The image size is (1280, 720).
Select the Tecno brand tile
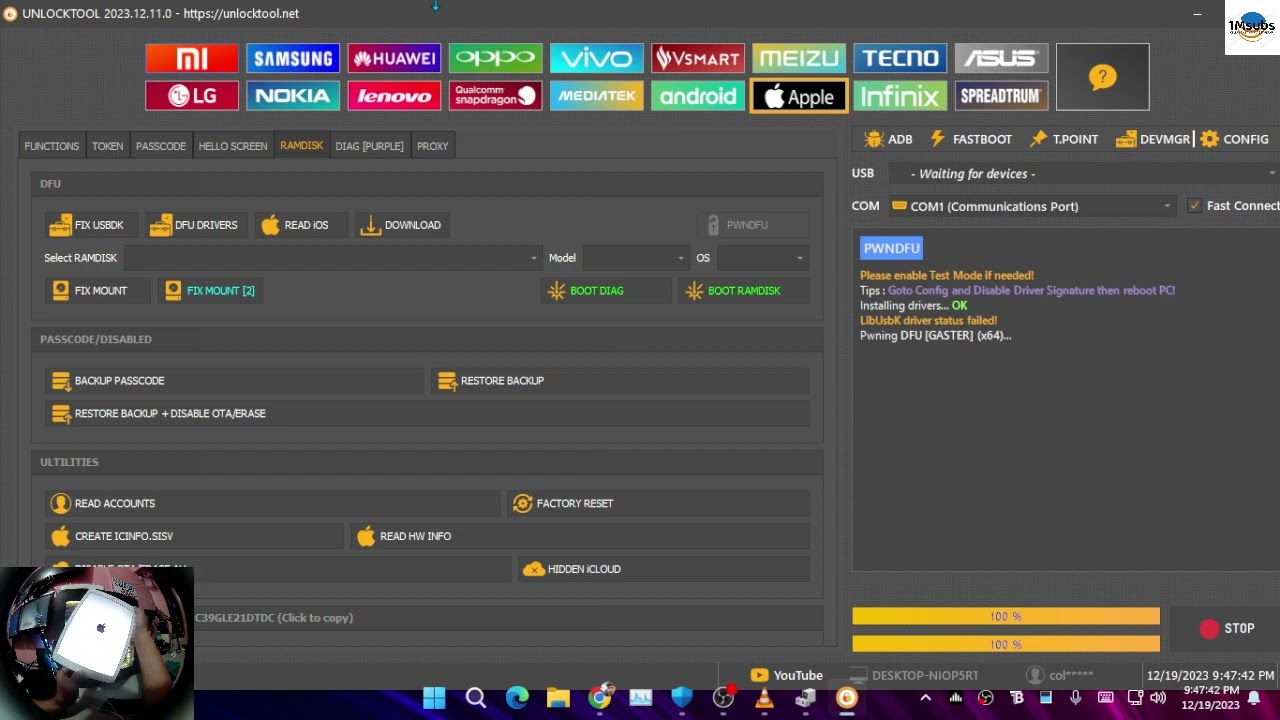coord(900,58)
